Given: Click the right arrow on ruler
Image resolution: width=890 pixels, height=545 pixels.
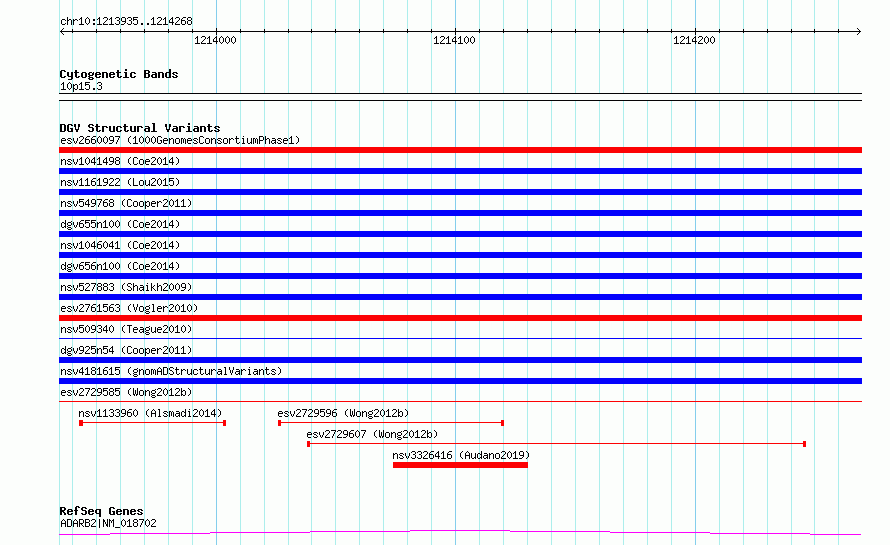Looking at the screenshot, I should tap(858, 31).
